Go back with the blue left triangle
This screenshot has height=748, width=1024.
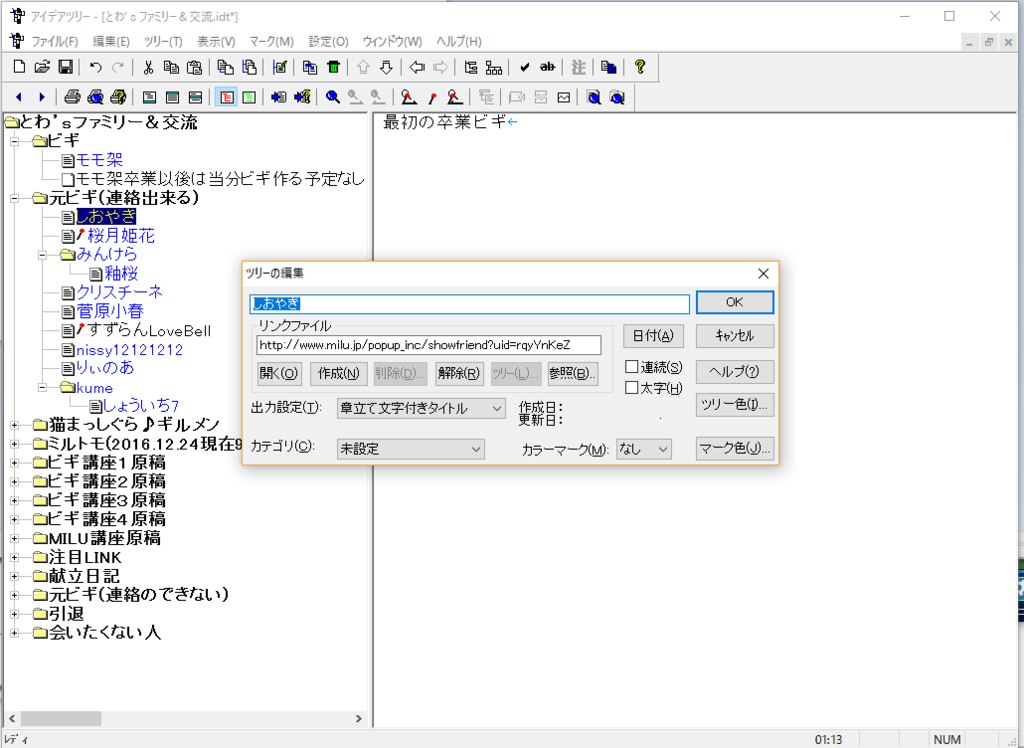tap(19, 97)
